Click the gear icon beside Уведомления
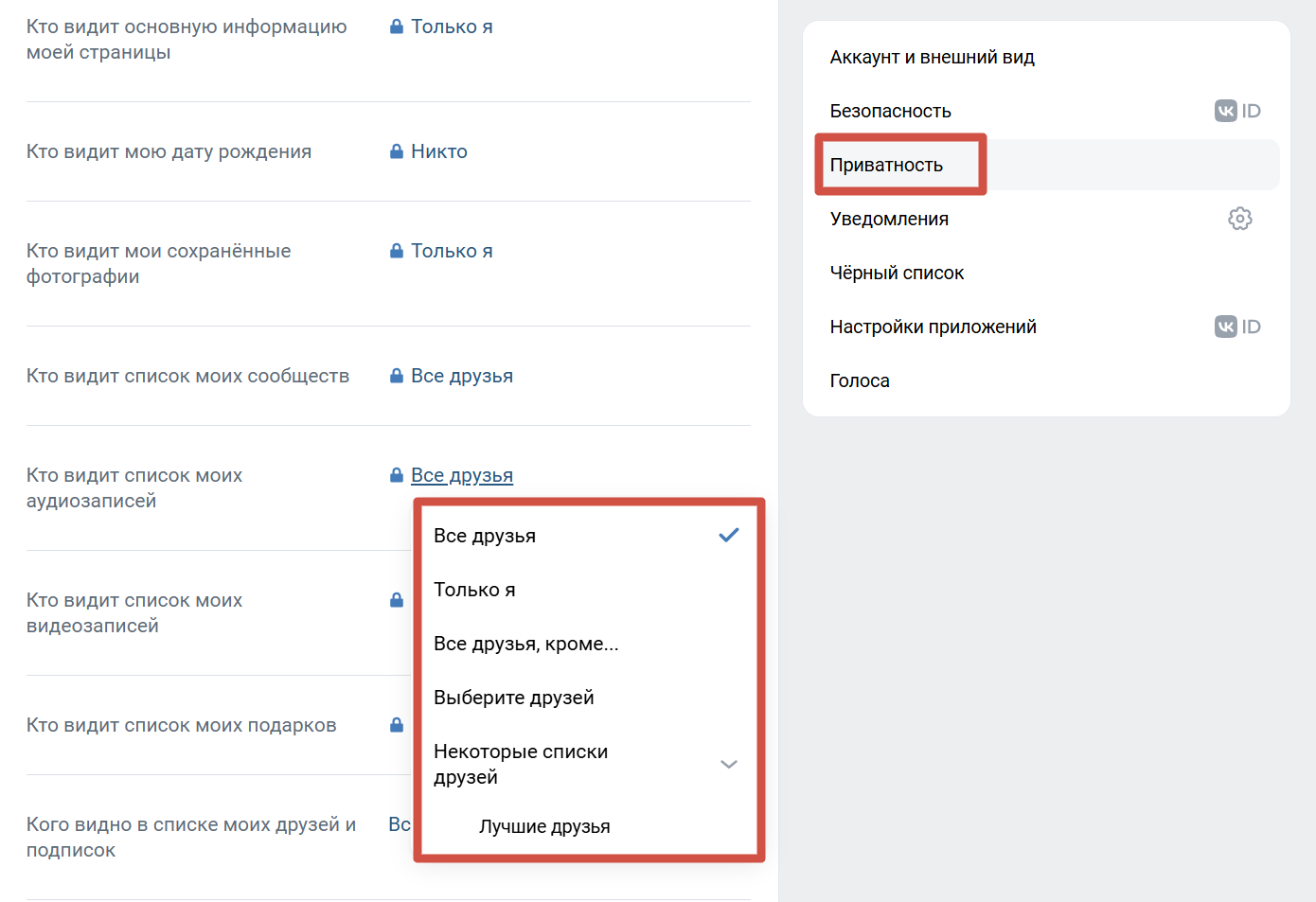Viewport: 1316px width, 902px height. pyautogui.click(x=1239, y=219)
